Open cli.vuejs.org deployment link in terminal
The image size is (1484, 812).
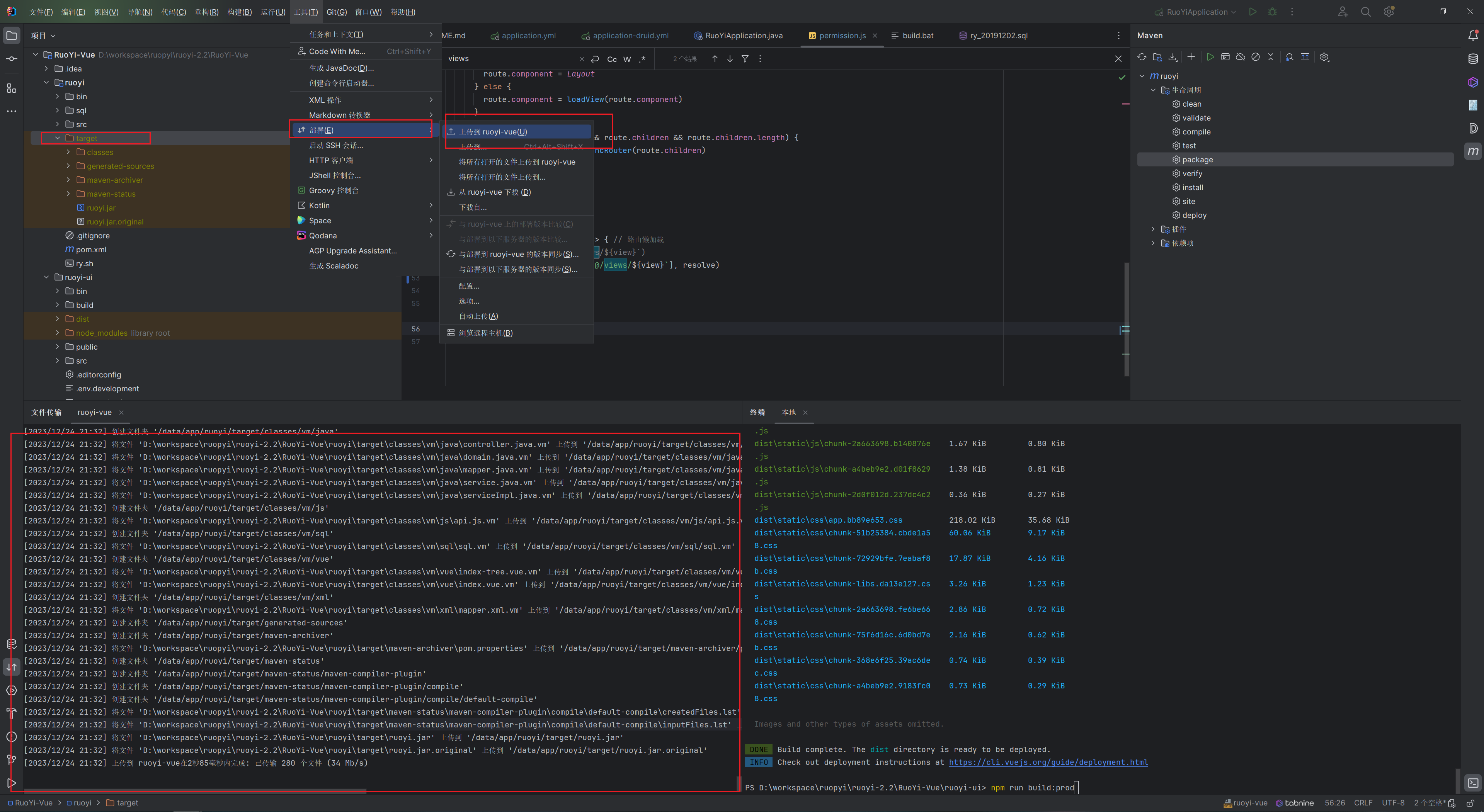(x=1048, y=763)
